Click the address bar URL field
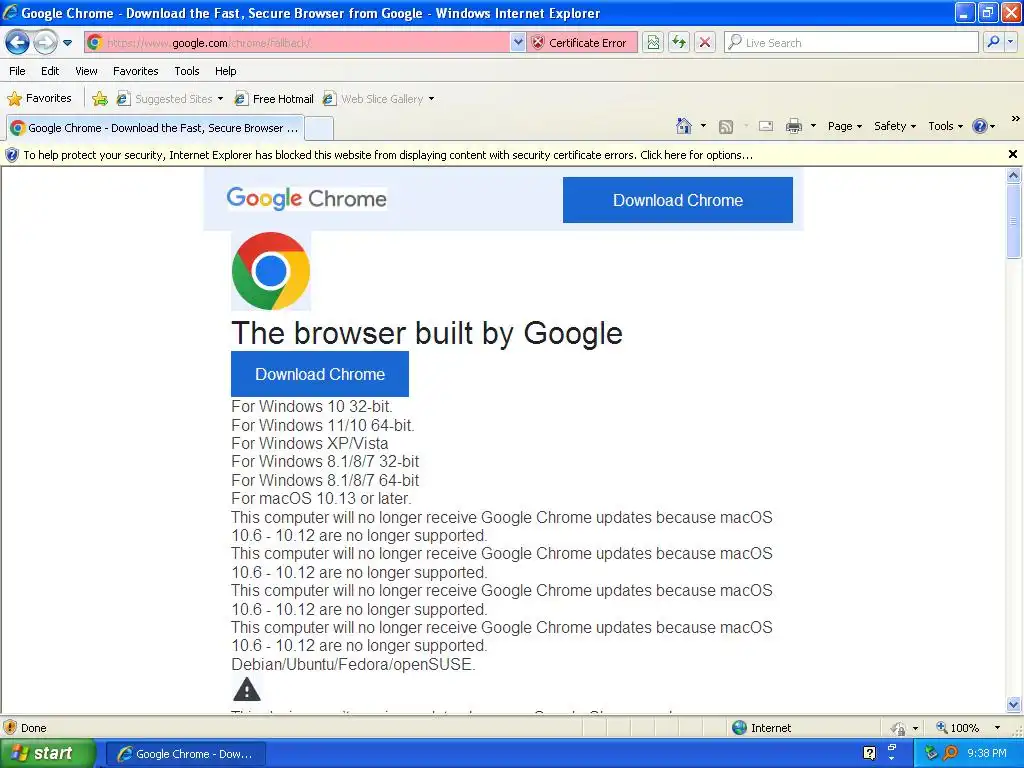The width and height of the screenshot is (1024, 768). pos(297,43)
